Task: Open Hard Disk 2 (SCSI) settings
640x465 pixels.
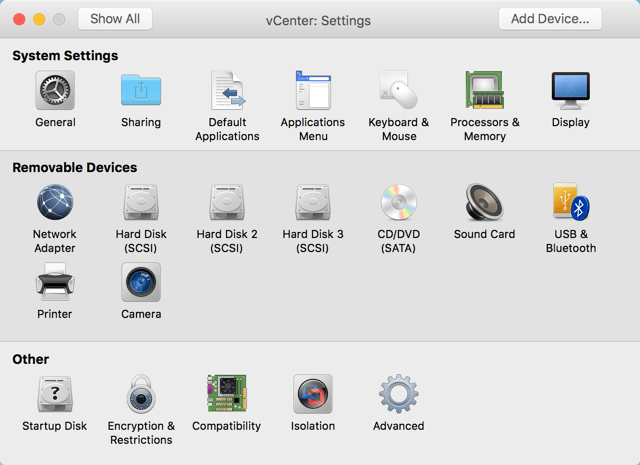Action: click(227, 203)
